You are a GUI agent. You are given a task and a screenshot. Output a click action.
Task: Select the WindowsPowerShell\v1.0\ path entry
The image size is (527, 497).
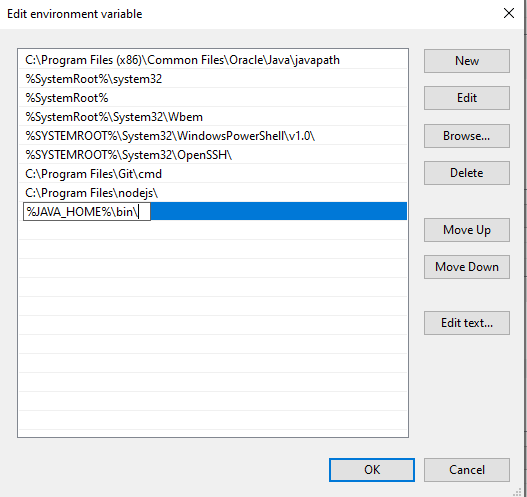[x=213, y=136]
